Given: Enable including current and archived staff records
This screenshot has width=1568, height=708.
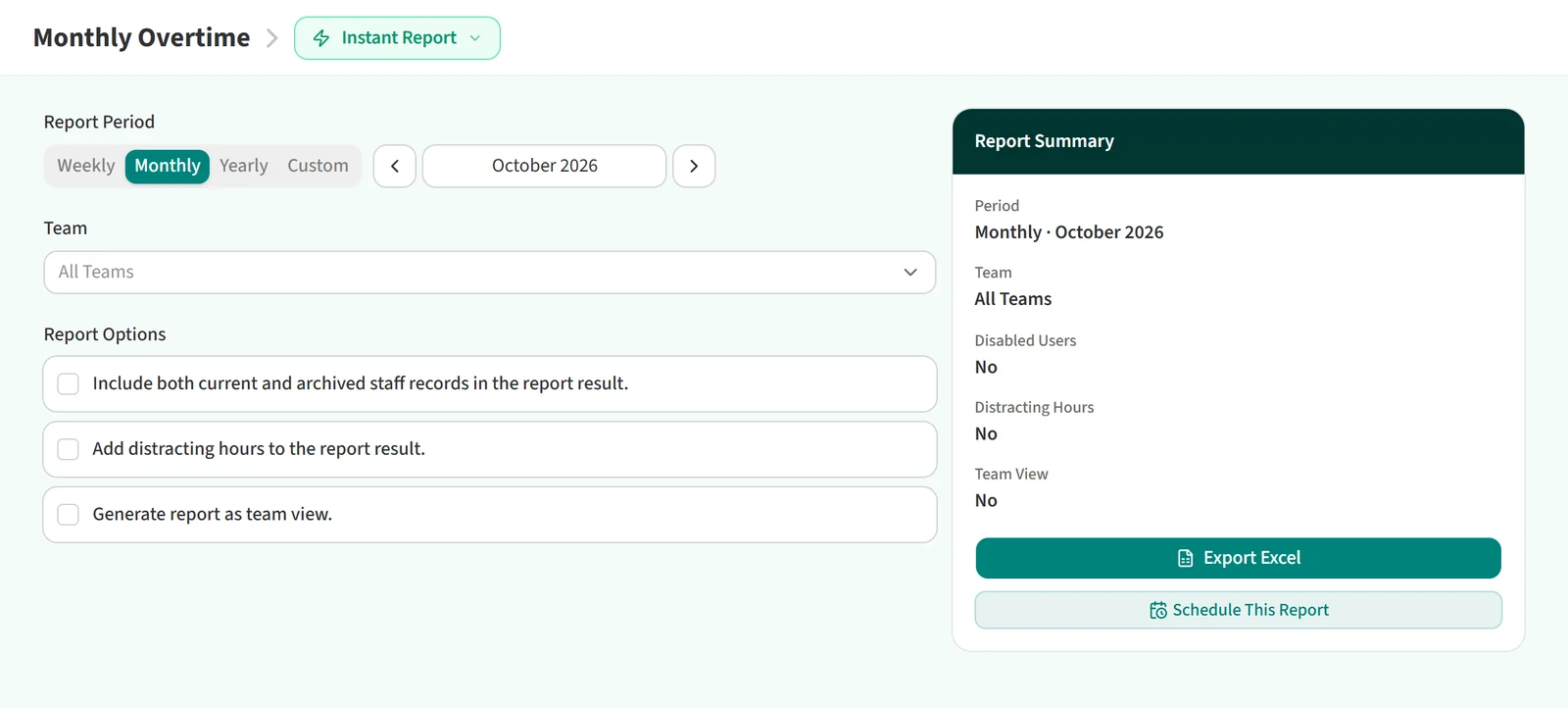Looking at the screenshot, I should coord(68,383).
